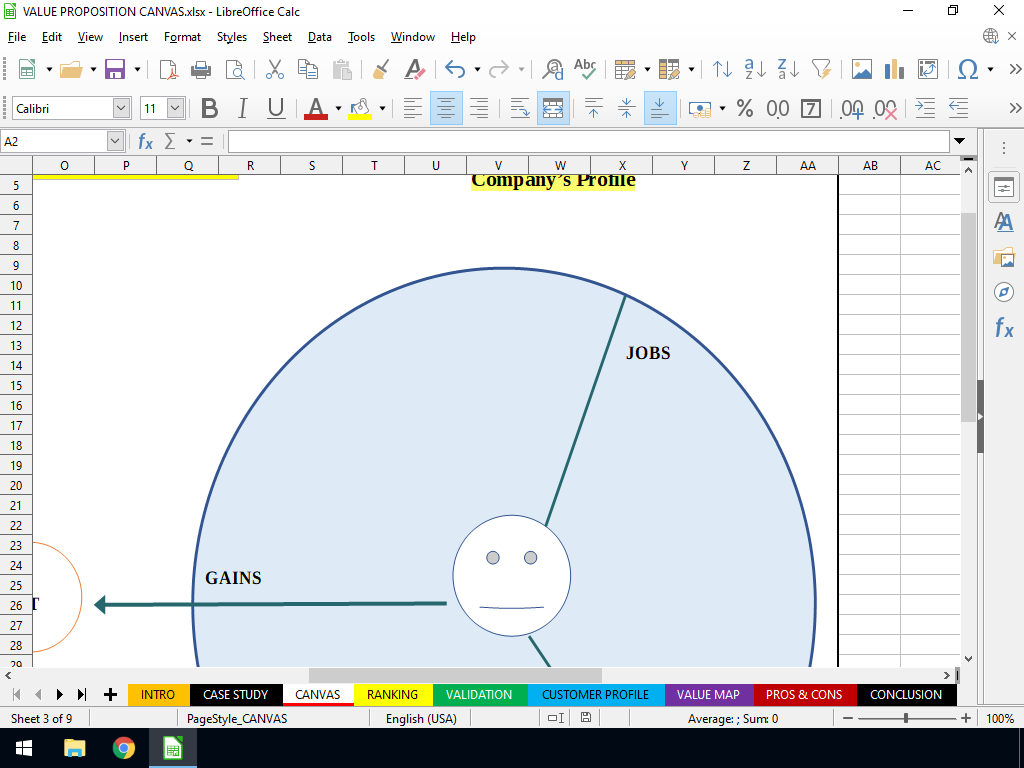Click the Insert Image icon
Screen dimensions: 1024x768
point(861,69)
